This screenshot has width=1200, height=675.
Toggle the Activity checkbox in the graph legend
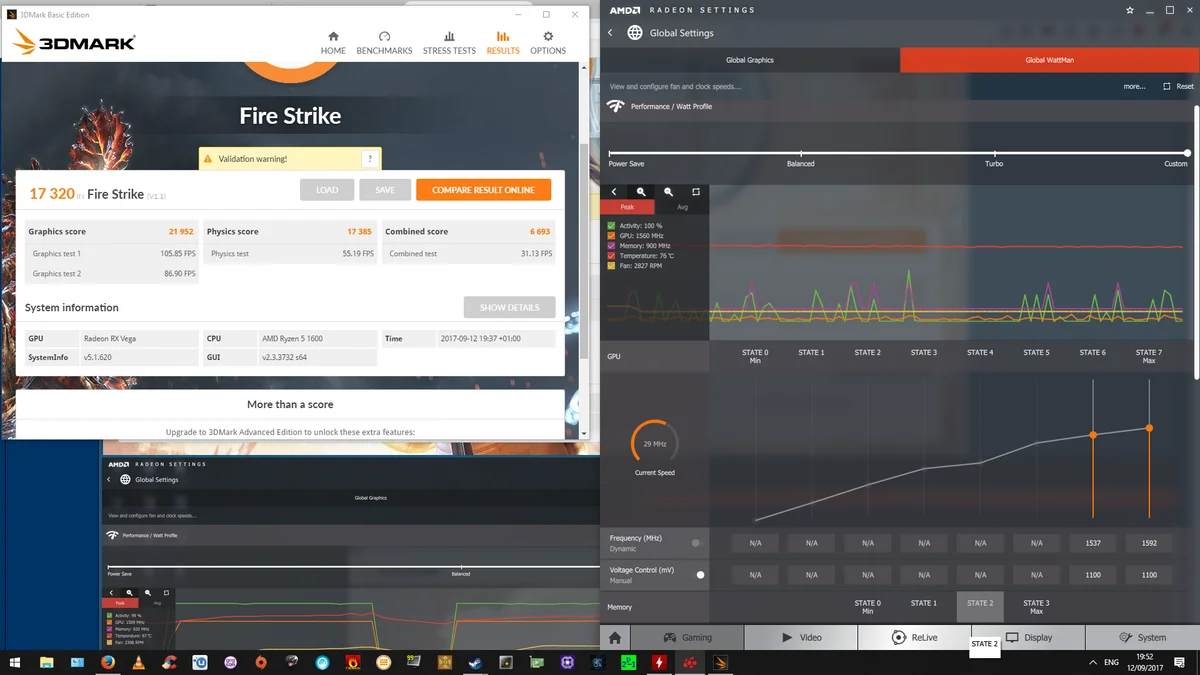click(611, 226)
